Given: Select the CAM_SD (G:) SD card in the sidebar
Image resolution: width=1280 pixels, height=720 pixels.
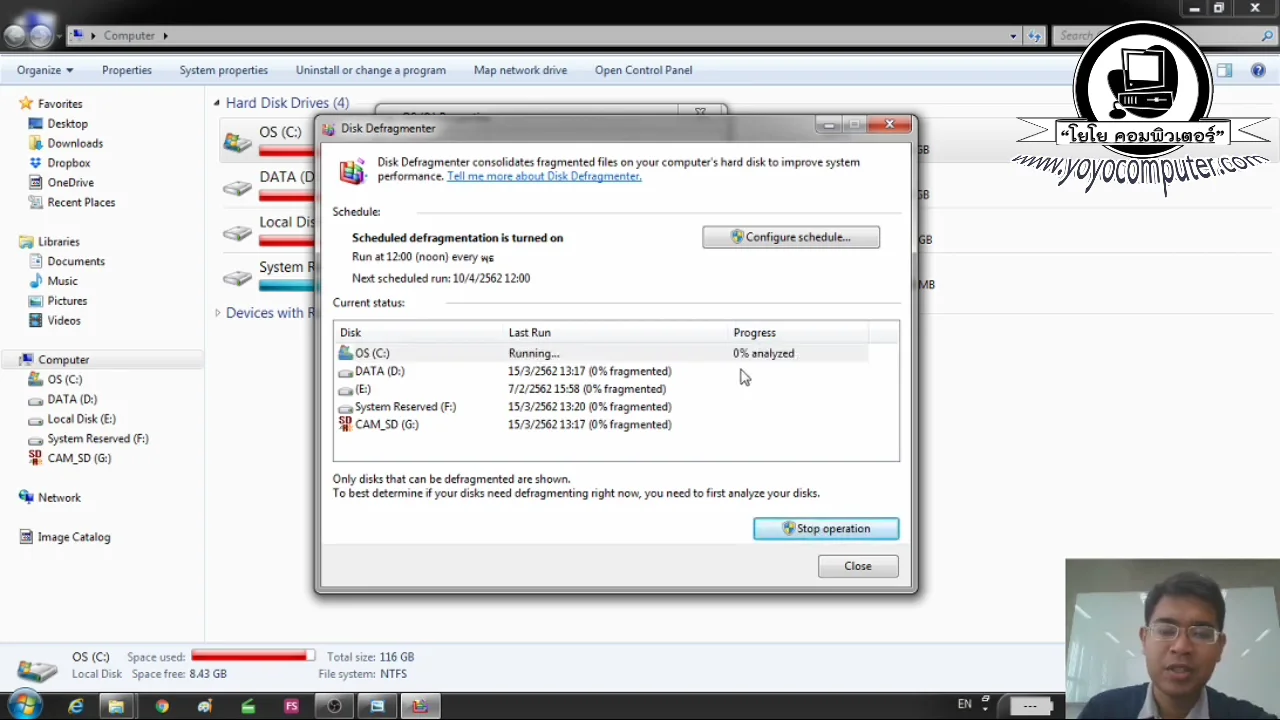Looking at the screenshot, I should coord(78,458).
